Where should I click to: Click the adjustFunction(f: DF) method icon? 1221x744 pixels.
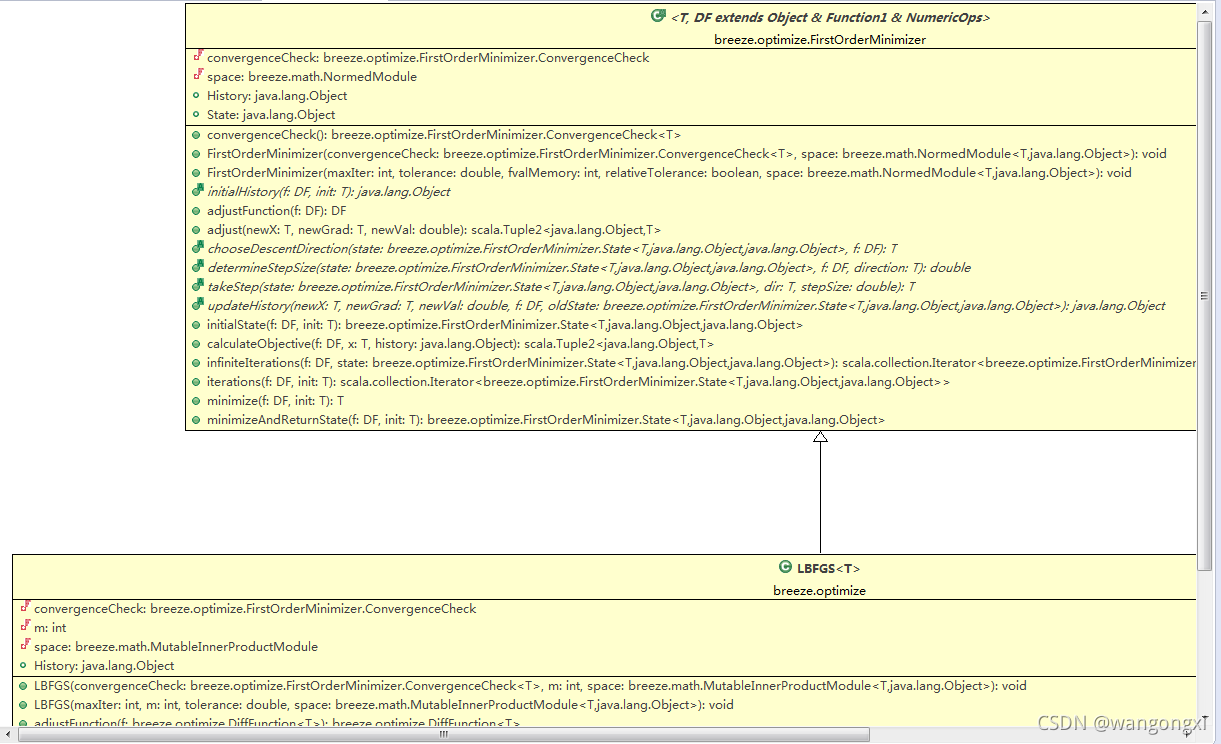[x=197, y=211]
